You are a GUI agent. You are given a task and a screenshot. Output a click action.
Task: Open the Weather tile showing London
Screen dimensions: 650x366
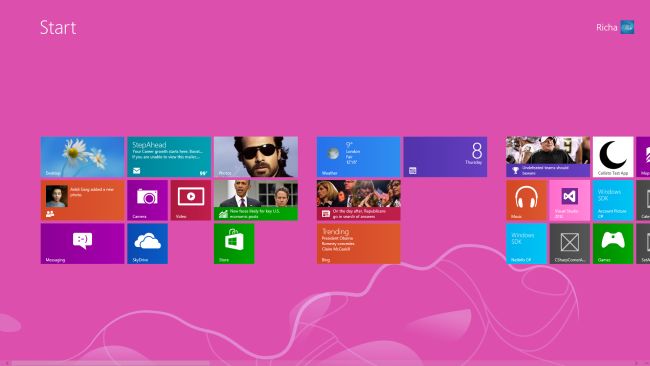[x=359, y=157]
